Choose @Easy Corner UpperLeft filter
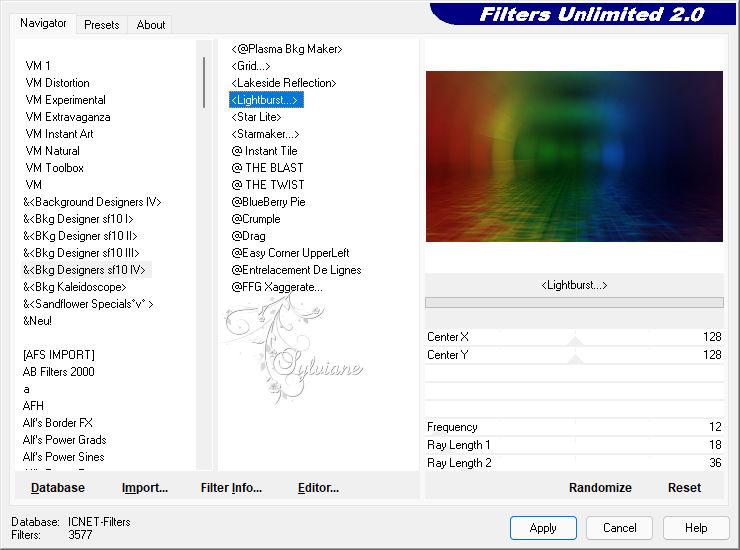This screenshot has height=550, width=740. pos(290,253)
